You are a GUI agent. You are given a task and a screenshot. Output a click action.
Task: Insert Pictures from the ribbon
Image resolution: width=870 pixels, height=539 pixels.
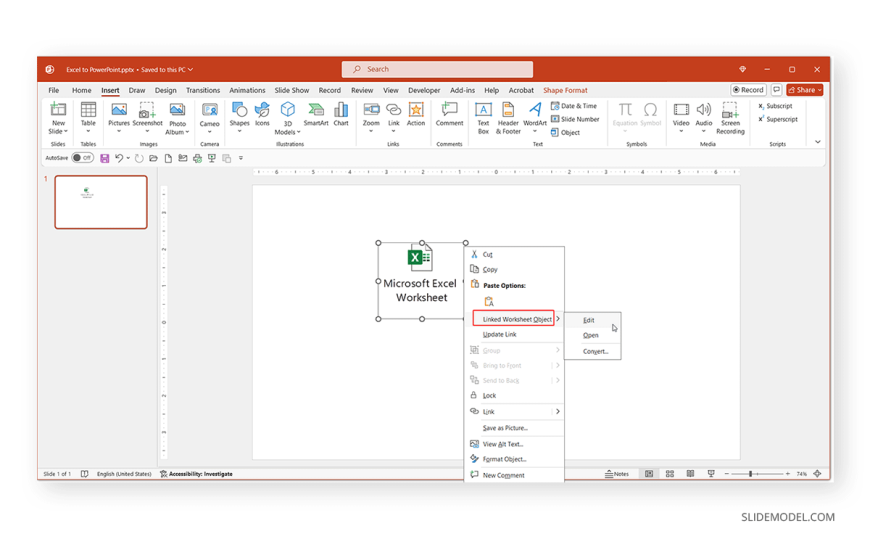coord(119,118)
